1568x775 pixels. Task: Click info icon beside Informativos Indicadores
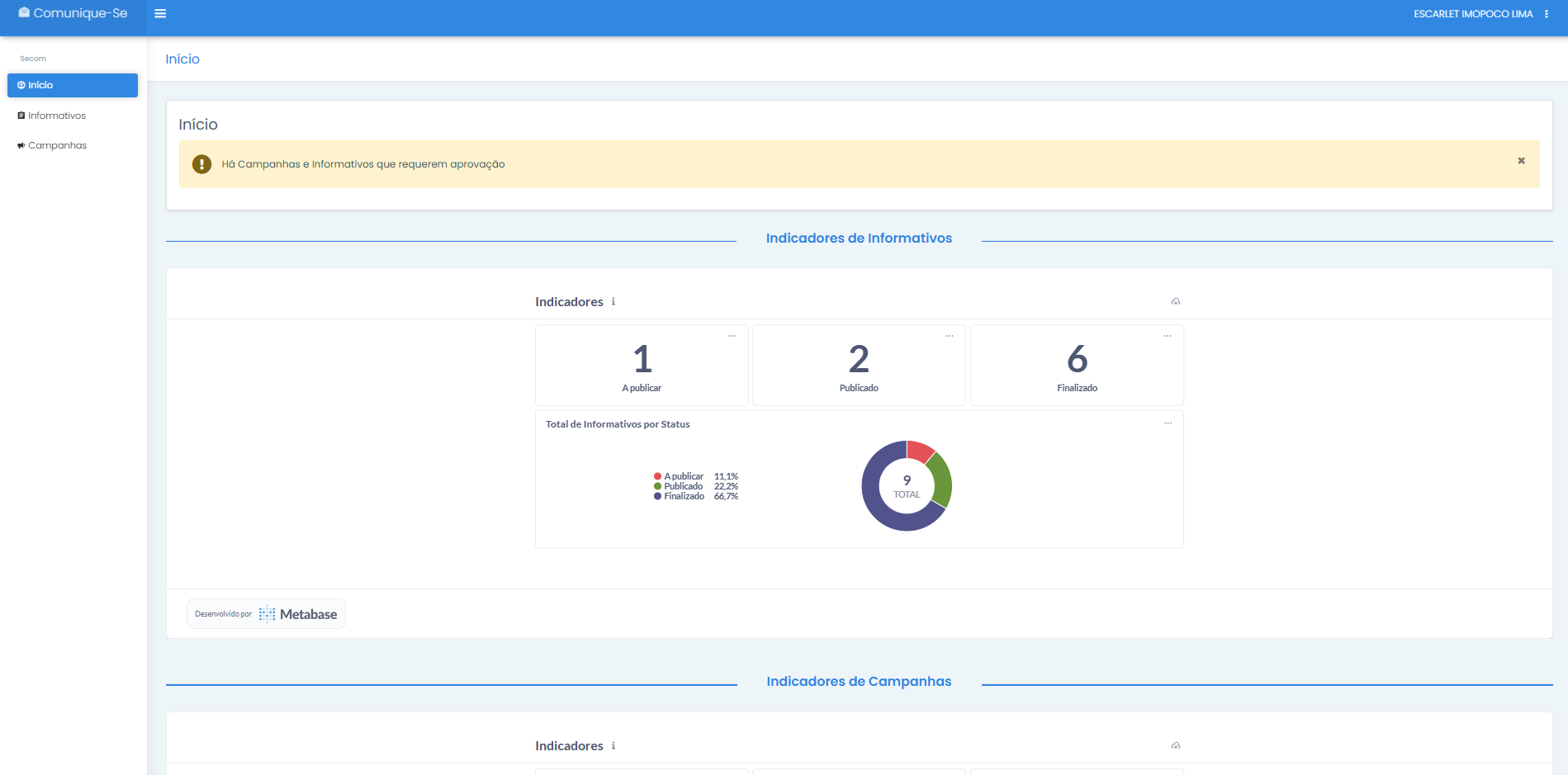(x=613, y=302)
